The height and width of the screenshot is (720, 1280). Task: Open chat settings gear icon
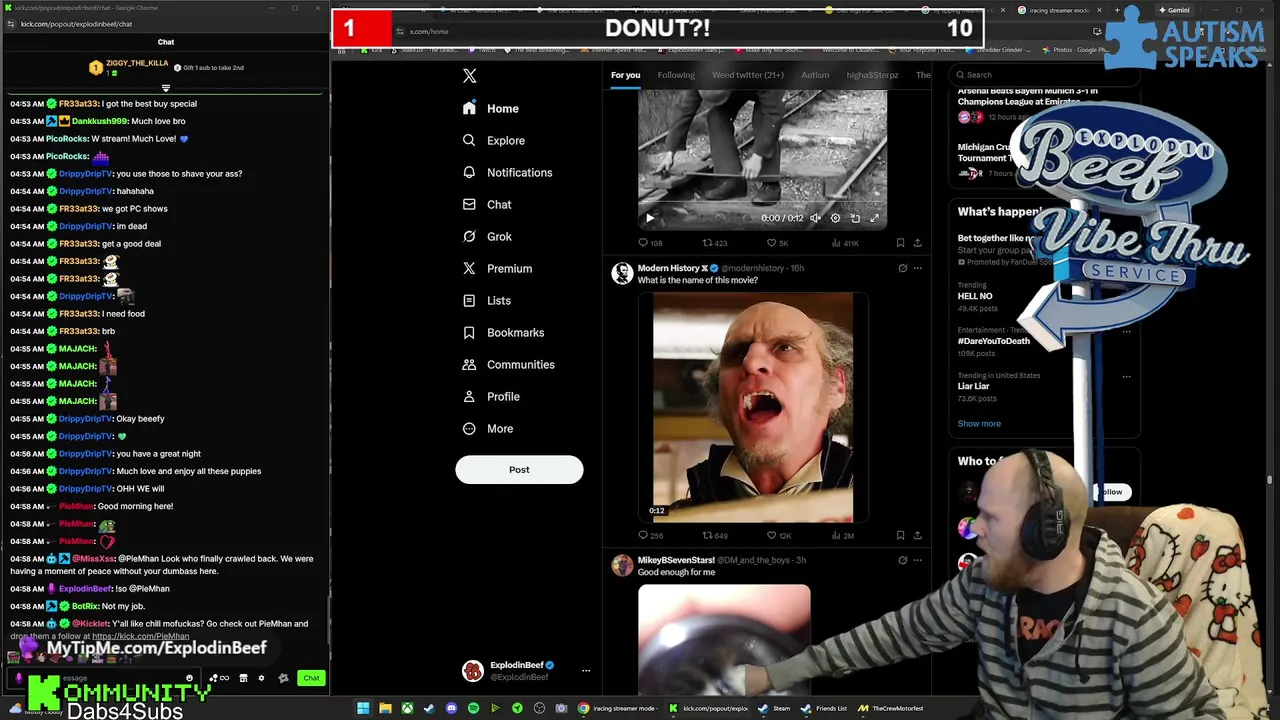click(x=261, y=678)
